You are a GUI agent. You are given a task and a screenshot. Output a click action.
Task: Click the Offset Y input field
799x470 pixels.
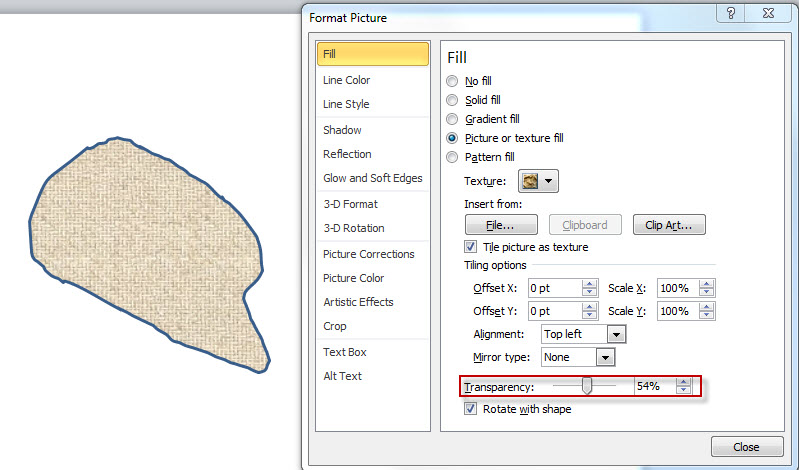pyautogui.click(x=555, y=311)
